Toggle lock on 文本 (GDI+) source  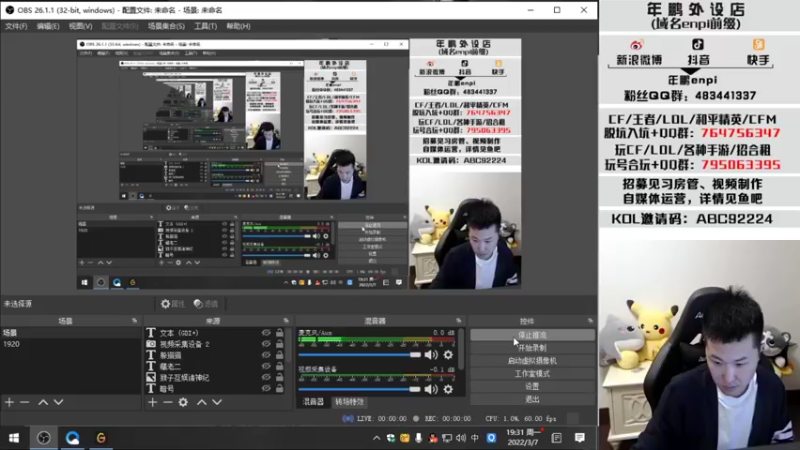(x=279, y=333)
